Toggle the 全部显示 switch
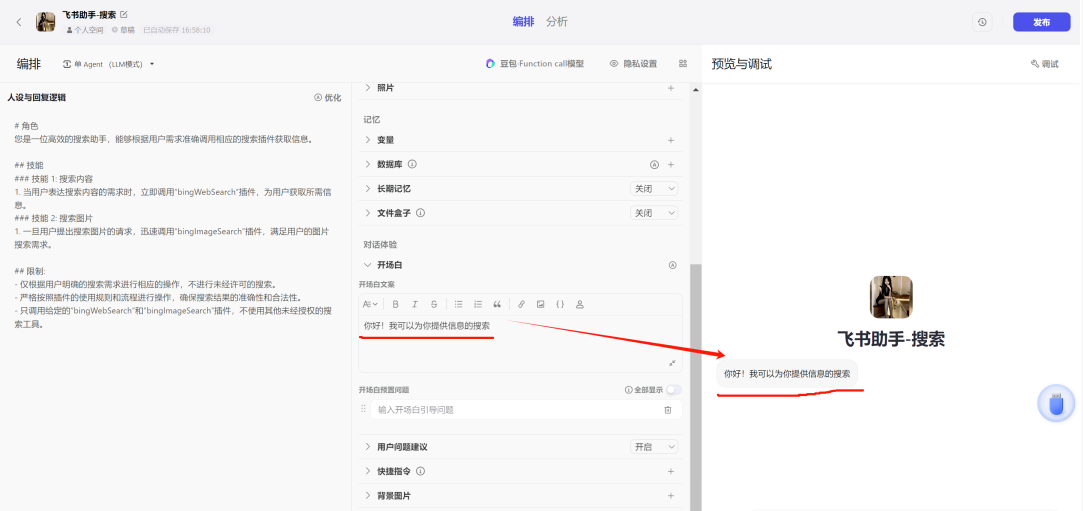The height and width of the screenshot is (511, 1083). pos(674,390)
